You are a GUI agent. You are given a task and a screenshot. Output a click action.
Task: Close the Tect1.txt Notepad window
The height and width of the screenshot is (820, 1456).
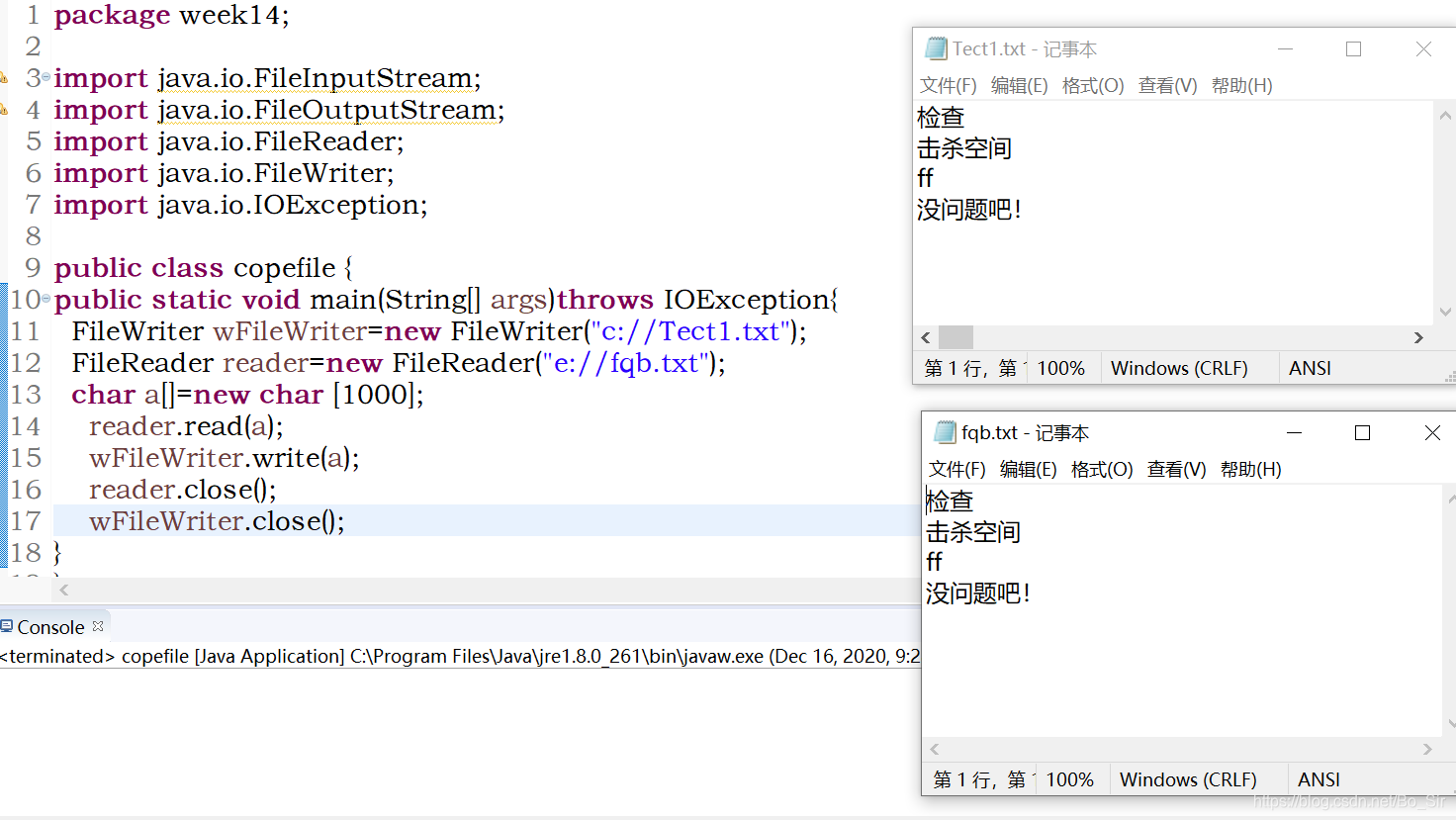(1423, 48)
